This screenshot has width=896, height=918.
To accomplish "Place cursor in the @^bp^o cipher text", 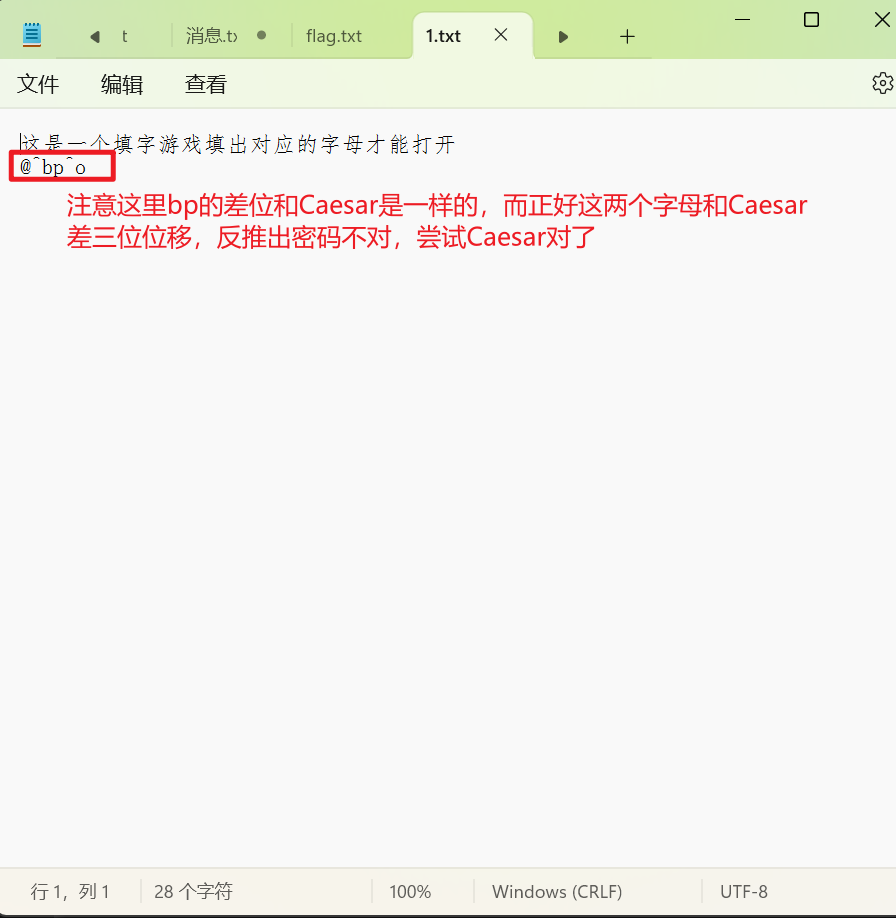I will pyautogui.click(x=53, y=167).
